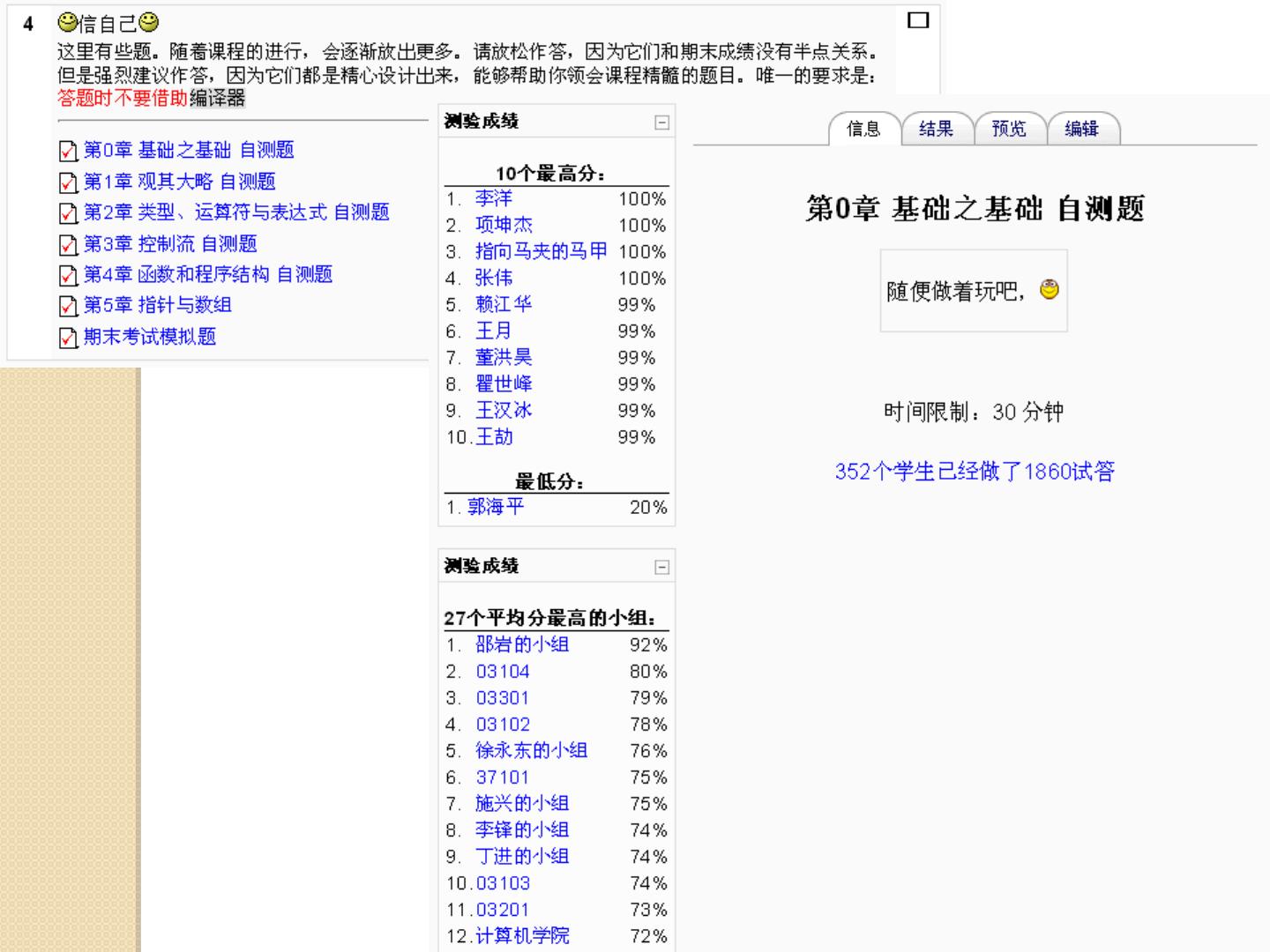Open 第4章 函数和程序结构 自测题 link
Image resolution: width=1270 pixels, height=952 pixels.
[x=208, y=274]
